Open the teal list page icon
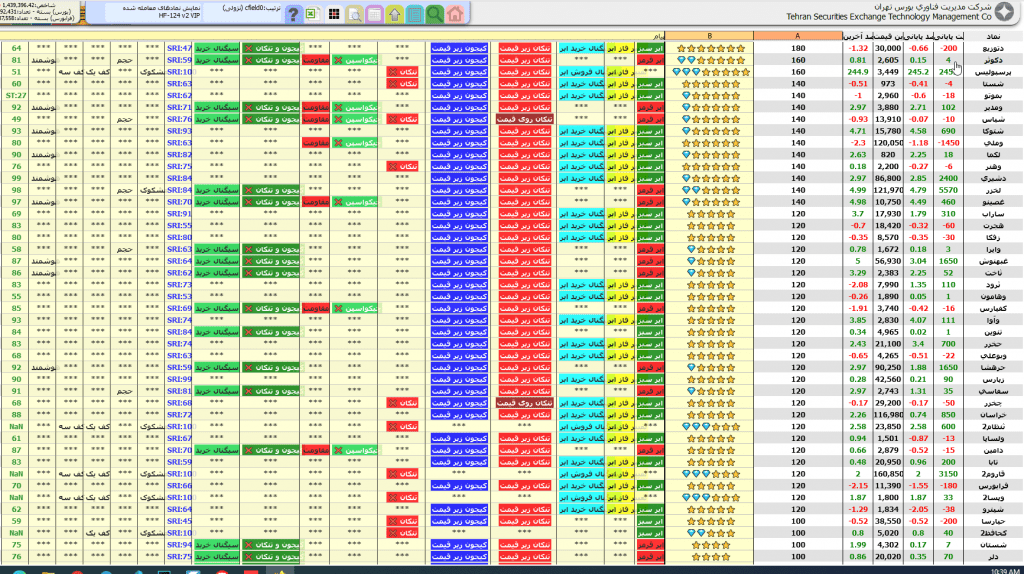 pyautogui.click(x=414, y=14)
